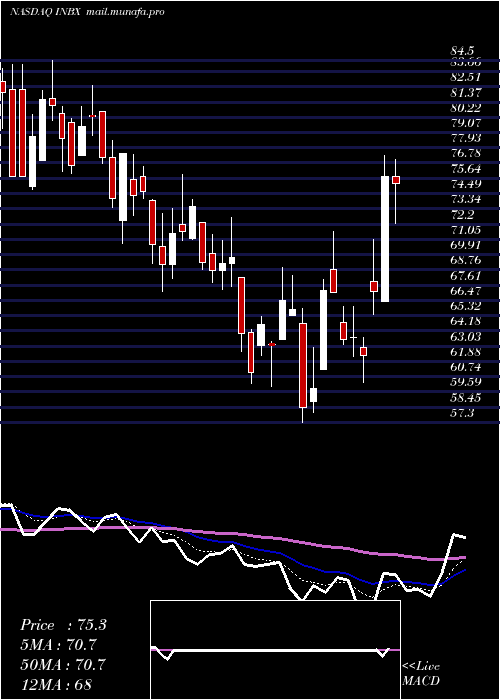Viewport: 500px width, 700px height.
Task: Click the <<Live MACD label
Action: (421, 673)
